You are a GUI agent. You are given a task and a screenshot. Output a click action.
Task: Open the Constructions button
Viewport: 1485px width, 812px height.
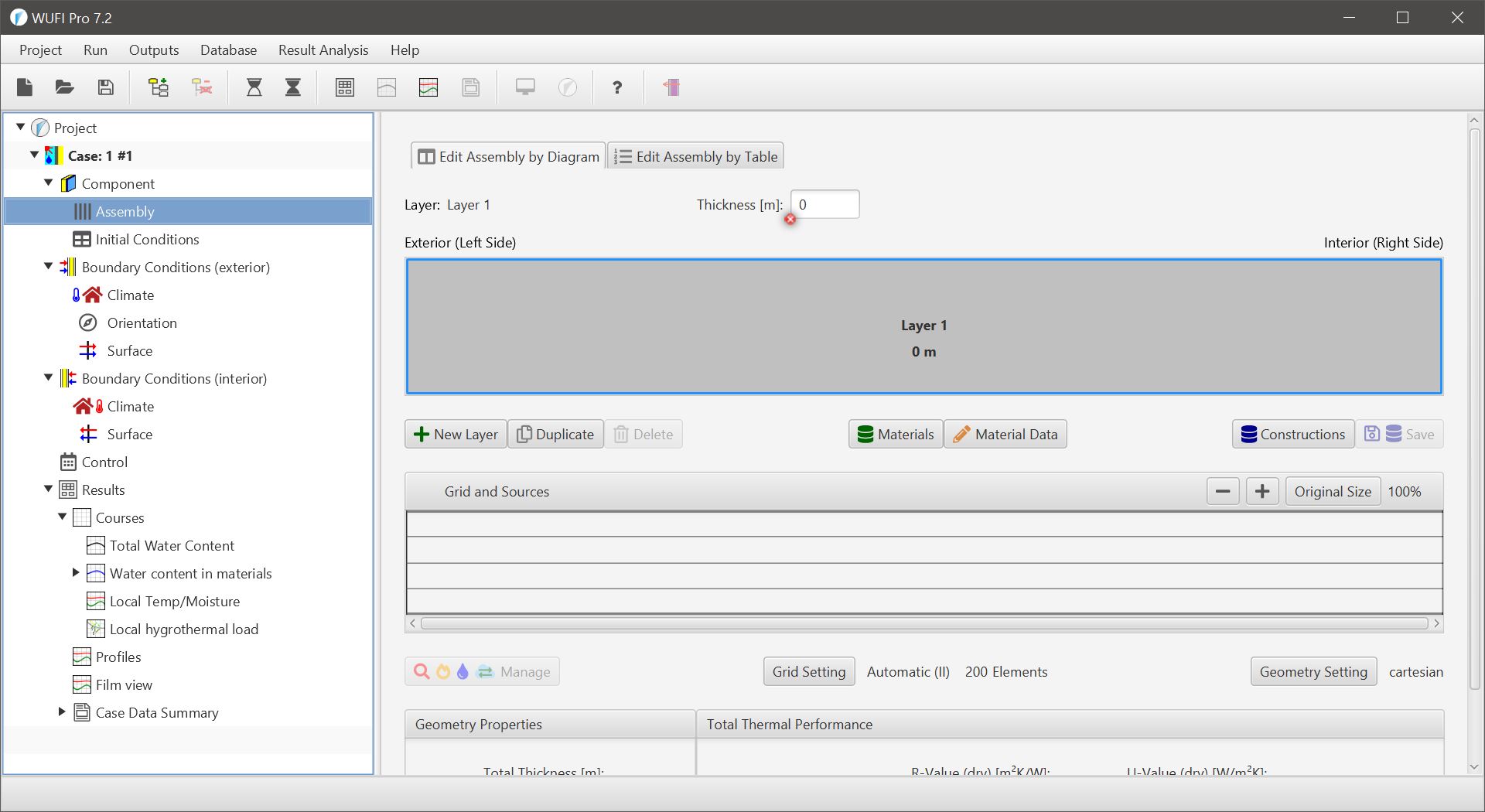[1293, 435]
